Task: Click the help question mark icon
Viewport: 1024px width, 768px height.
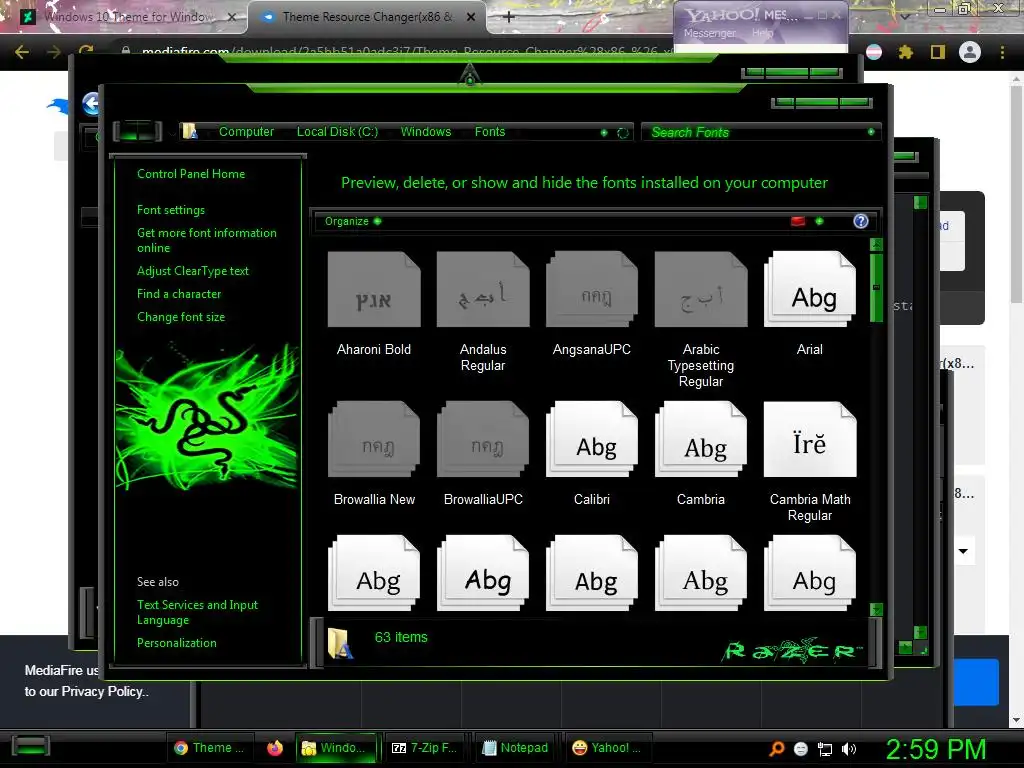Action: pyautogui.click(x=861, y=221)
